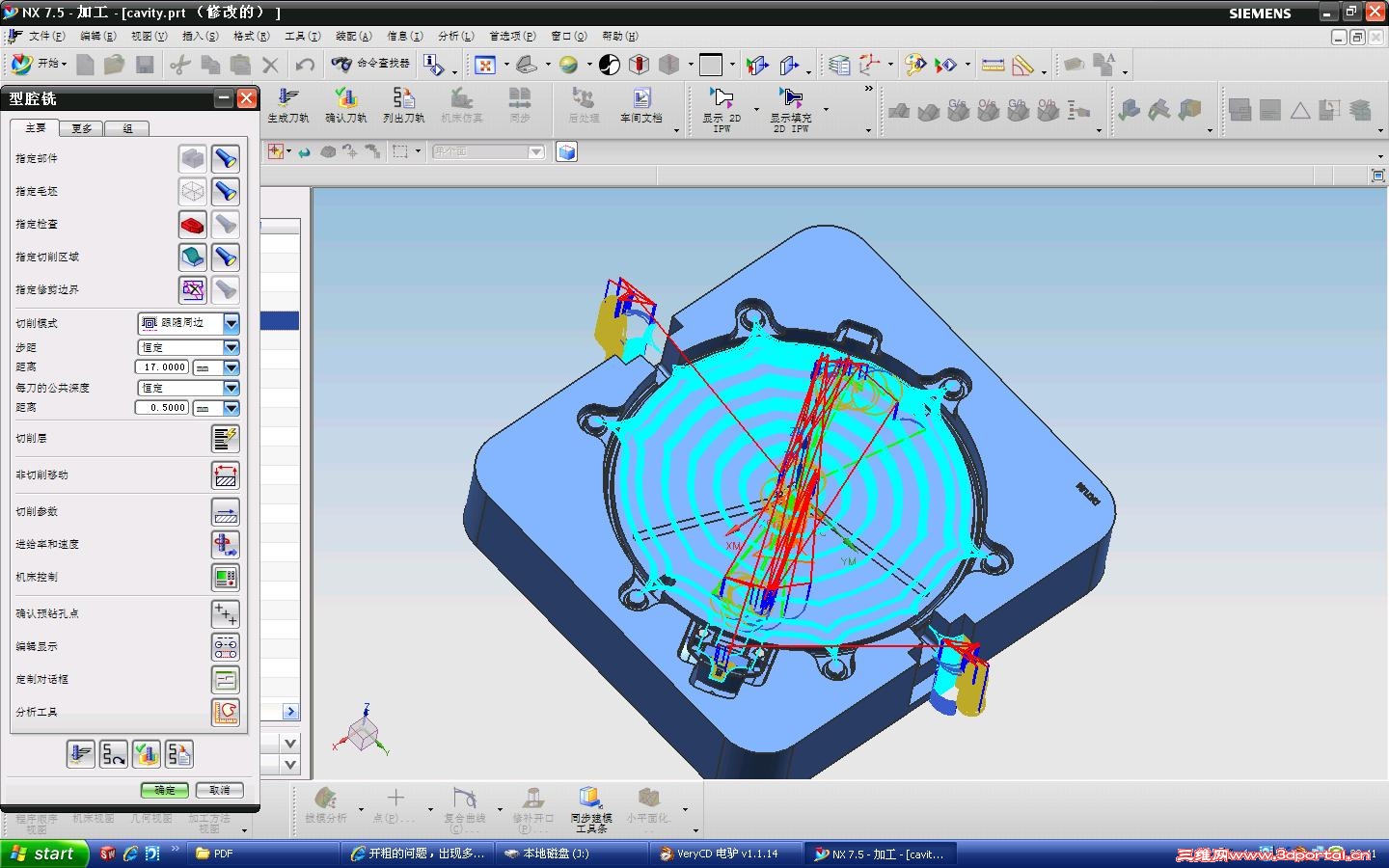Viewport: 1389px width, 868px height.
Task: Open 机床控制 machine control button
Action: 226,578
